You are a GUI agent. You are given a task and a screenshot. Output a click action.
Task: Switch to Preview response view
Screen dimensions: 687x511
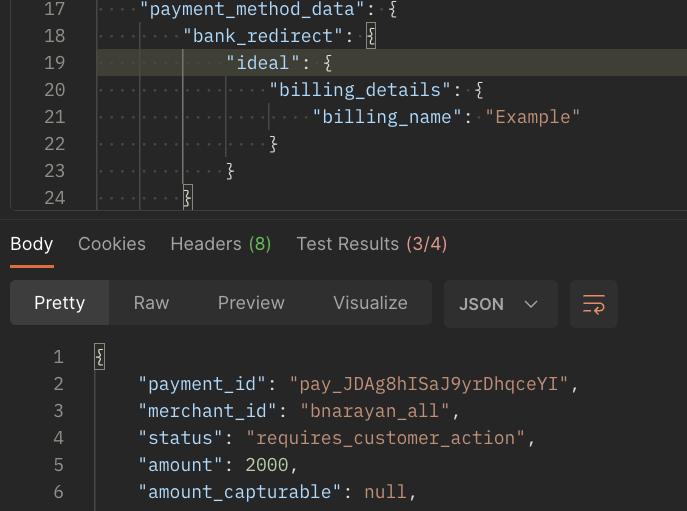(251, 303)
